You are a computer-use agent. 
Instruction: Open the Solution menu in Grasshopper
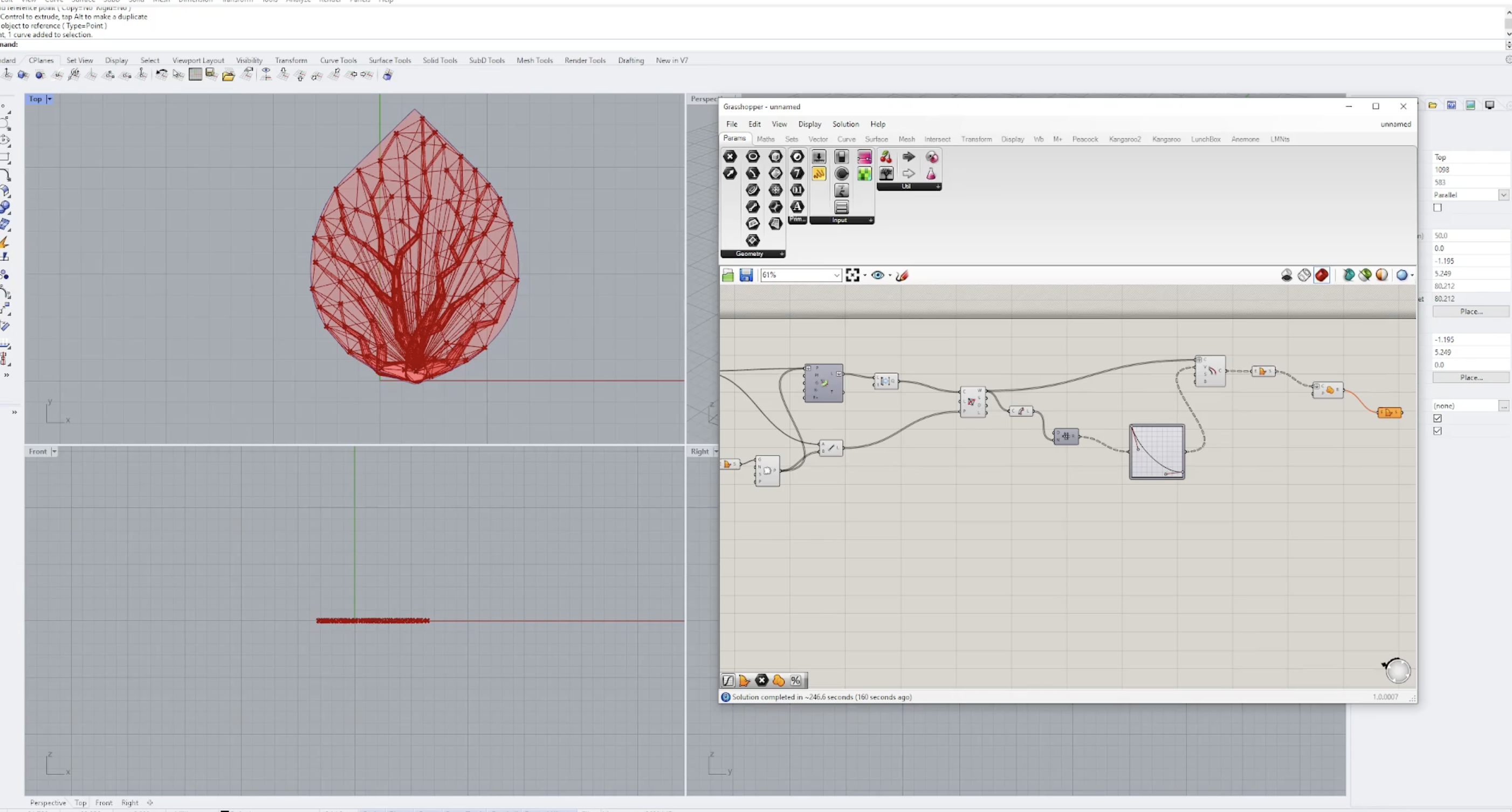845,125
